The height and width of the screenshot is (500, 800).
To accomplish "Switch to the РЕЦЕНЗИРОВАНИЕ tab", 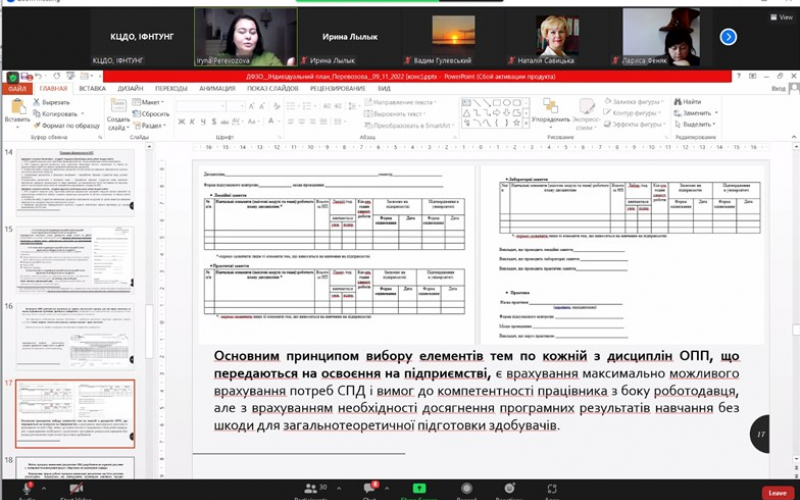I will [x=338, y=89].
